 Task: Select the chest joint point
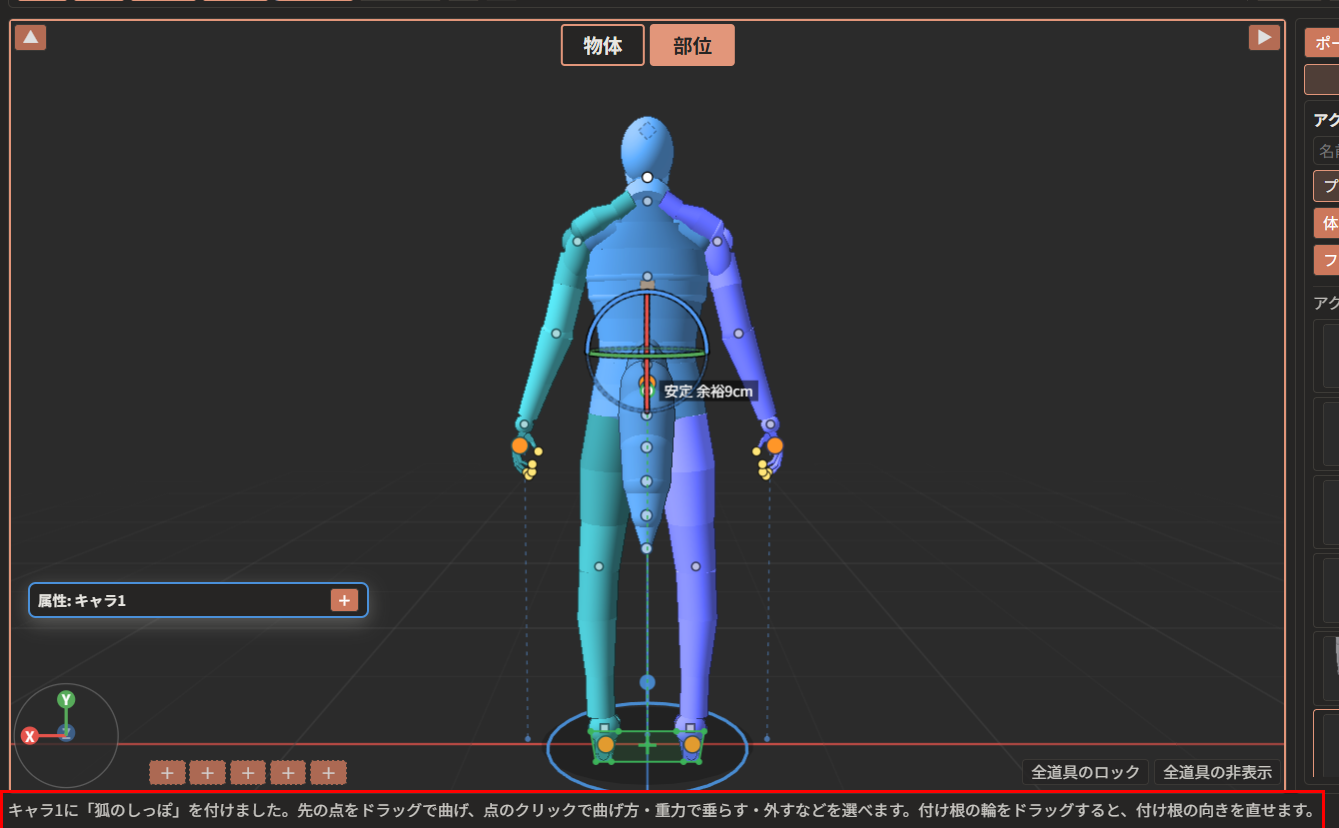[x=647, y=276]
